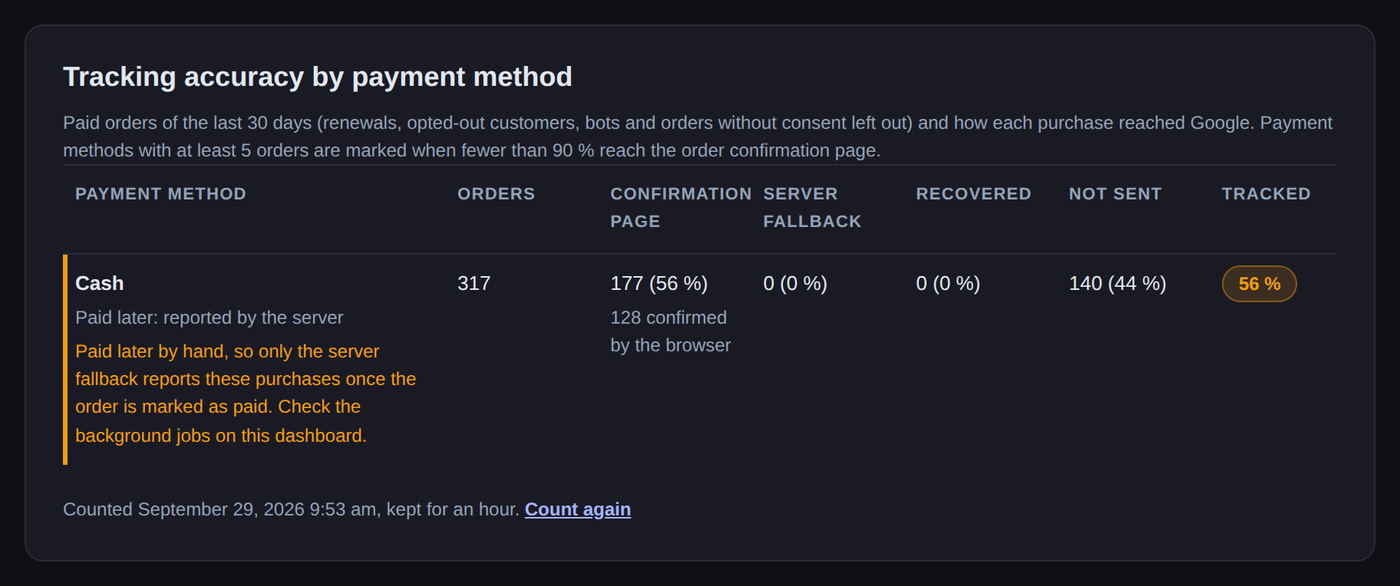1400x586 pixels.
Task: Click the '177 (56 %)' confirmation page value
Action: (x=659, y=284)
